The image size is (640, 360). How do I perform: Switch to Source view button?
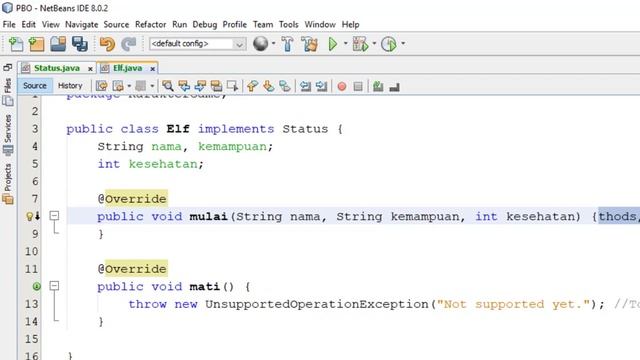pyautogui.click(x=35, y=86)
